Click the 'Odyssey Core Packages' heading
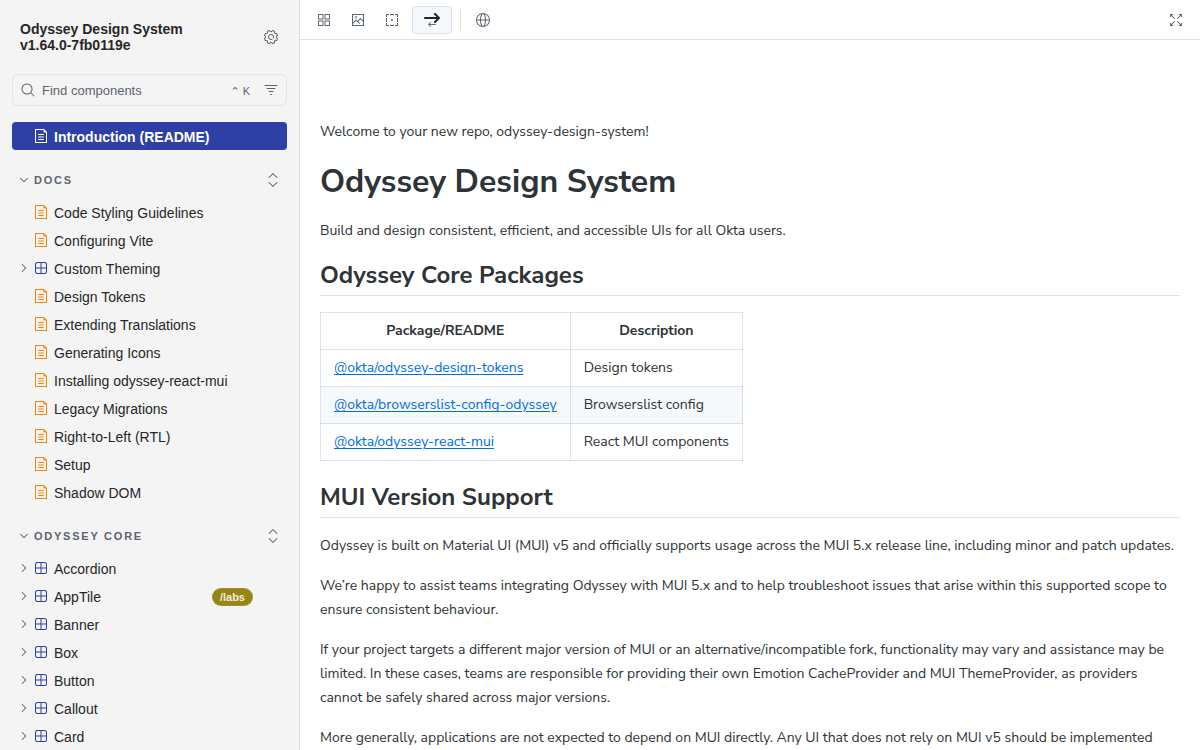Viewport: 1200px width, 750px height. (x=452, y=275)
